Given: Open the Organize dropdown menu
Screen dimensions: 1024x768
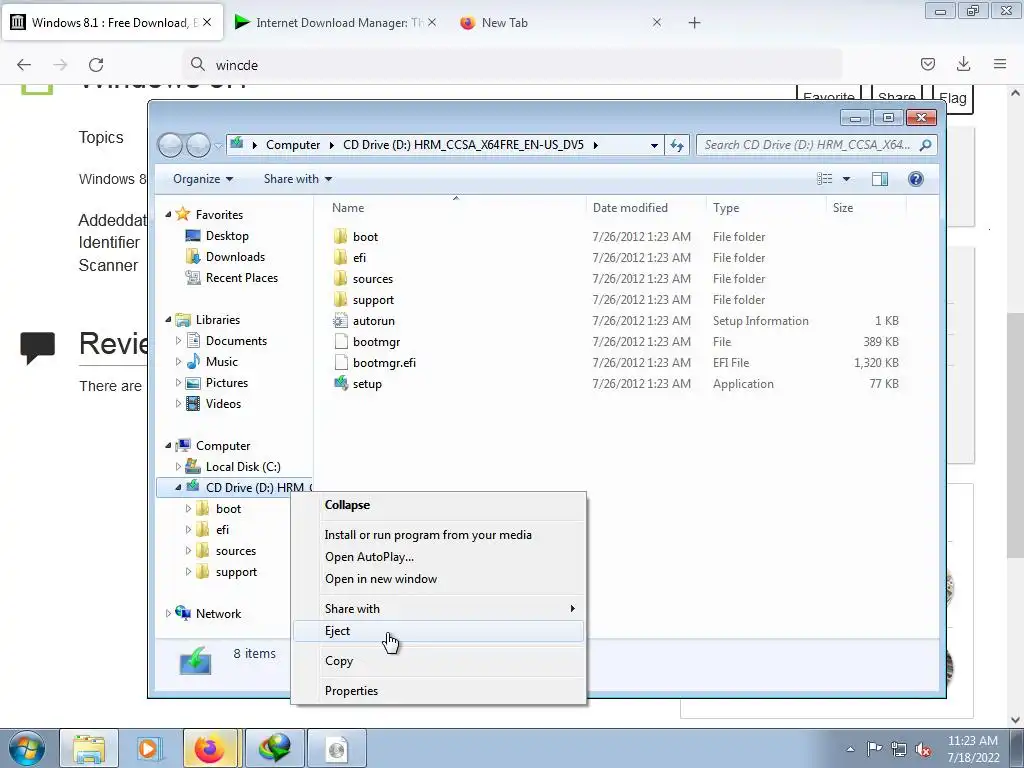Looking at the screenshot, I should [203, 179].
